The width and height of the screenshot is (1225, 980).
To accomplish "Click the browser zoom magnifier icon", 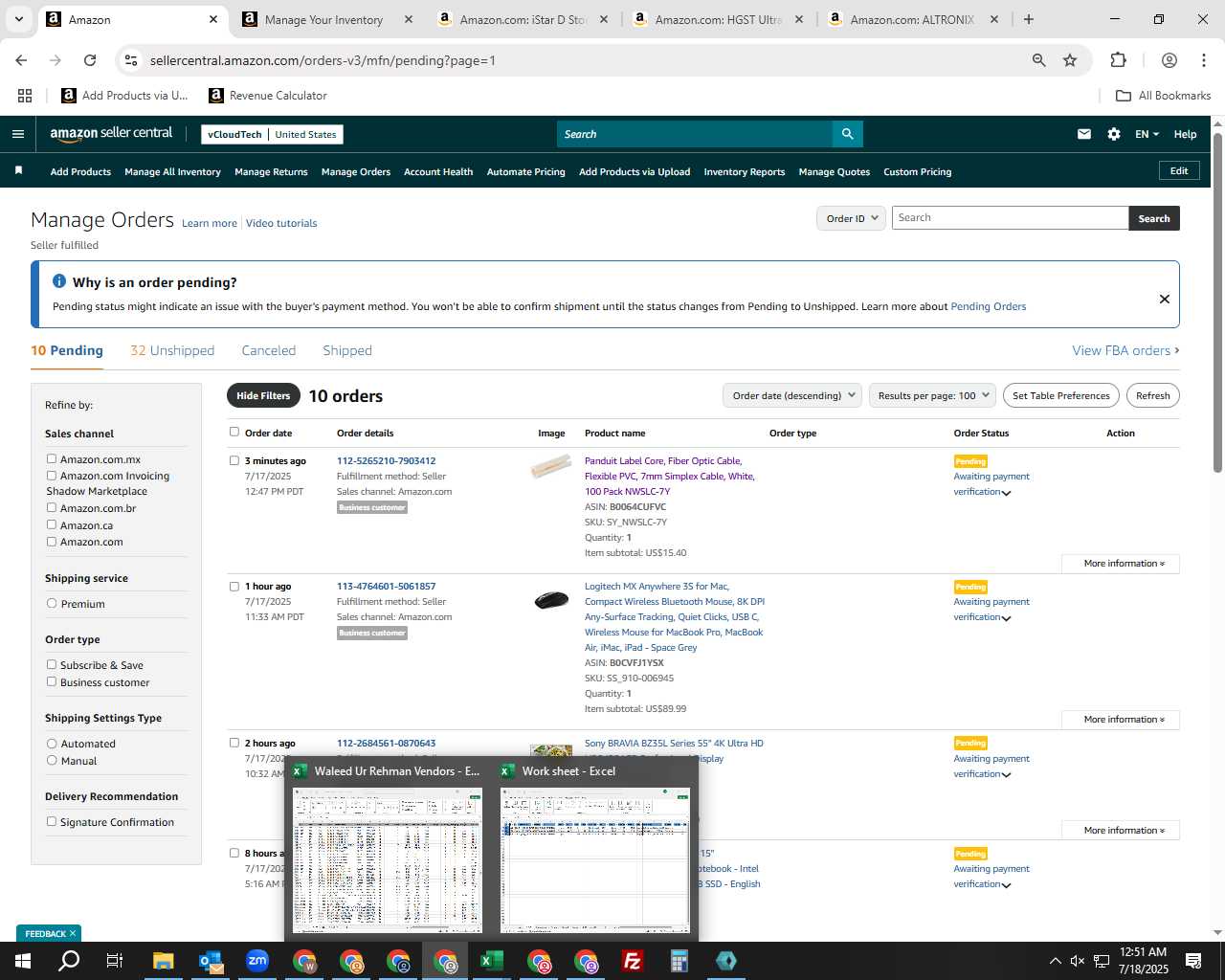I will [1039, 60].
